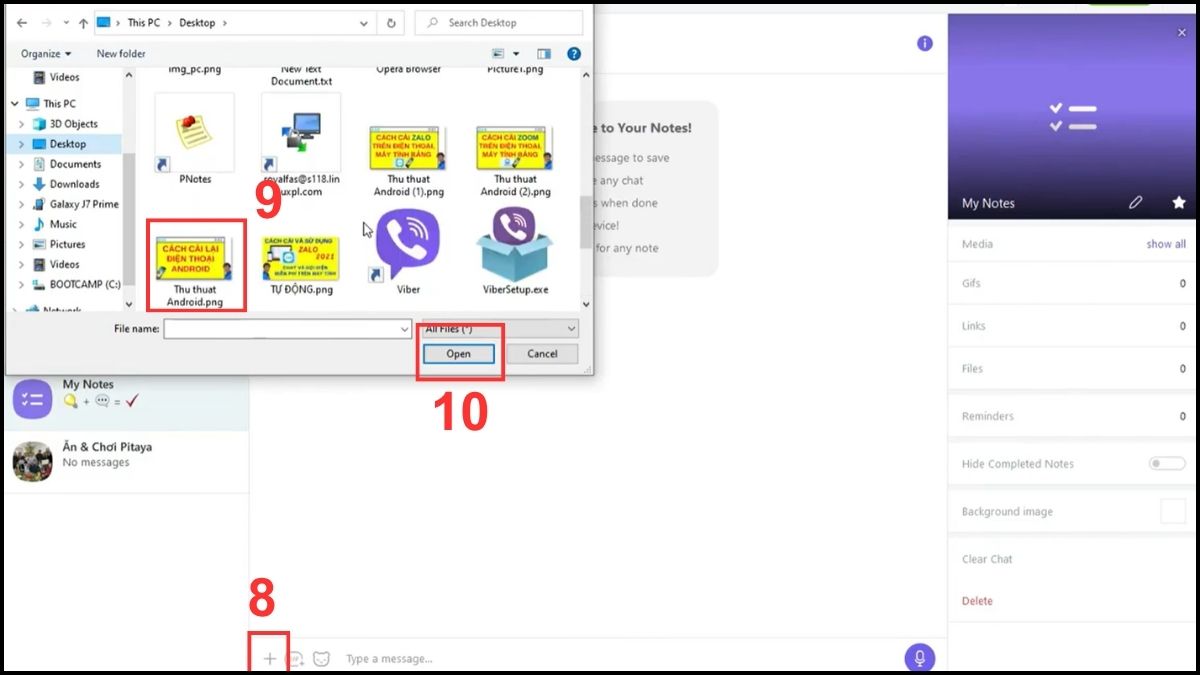The width and height of the screenshot is (1200, 675).
Task: Click the plus attach icon in message bar
Action: [x=269, y=659]
